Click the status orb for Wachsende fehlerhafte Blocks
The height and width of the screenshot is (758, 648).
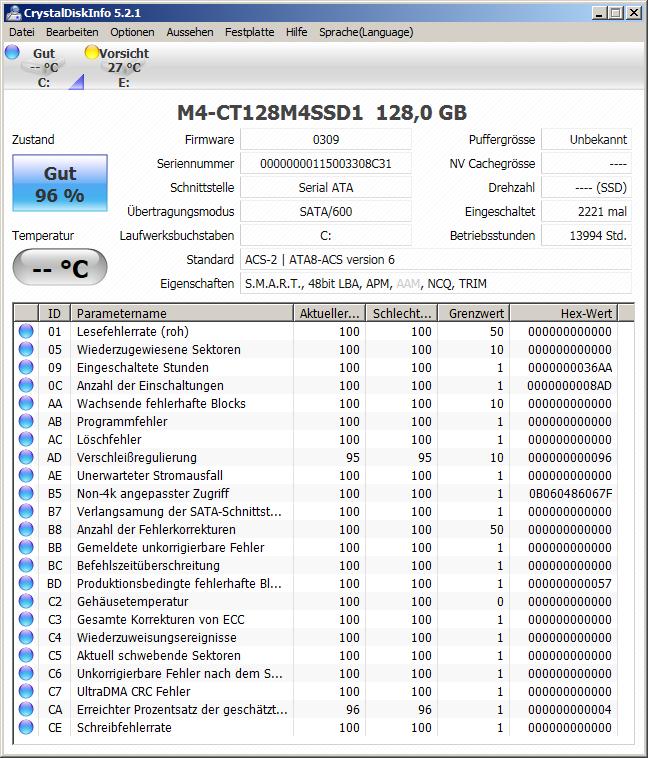[26, 403]
